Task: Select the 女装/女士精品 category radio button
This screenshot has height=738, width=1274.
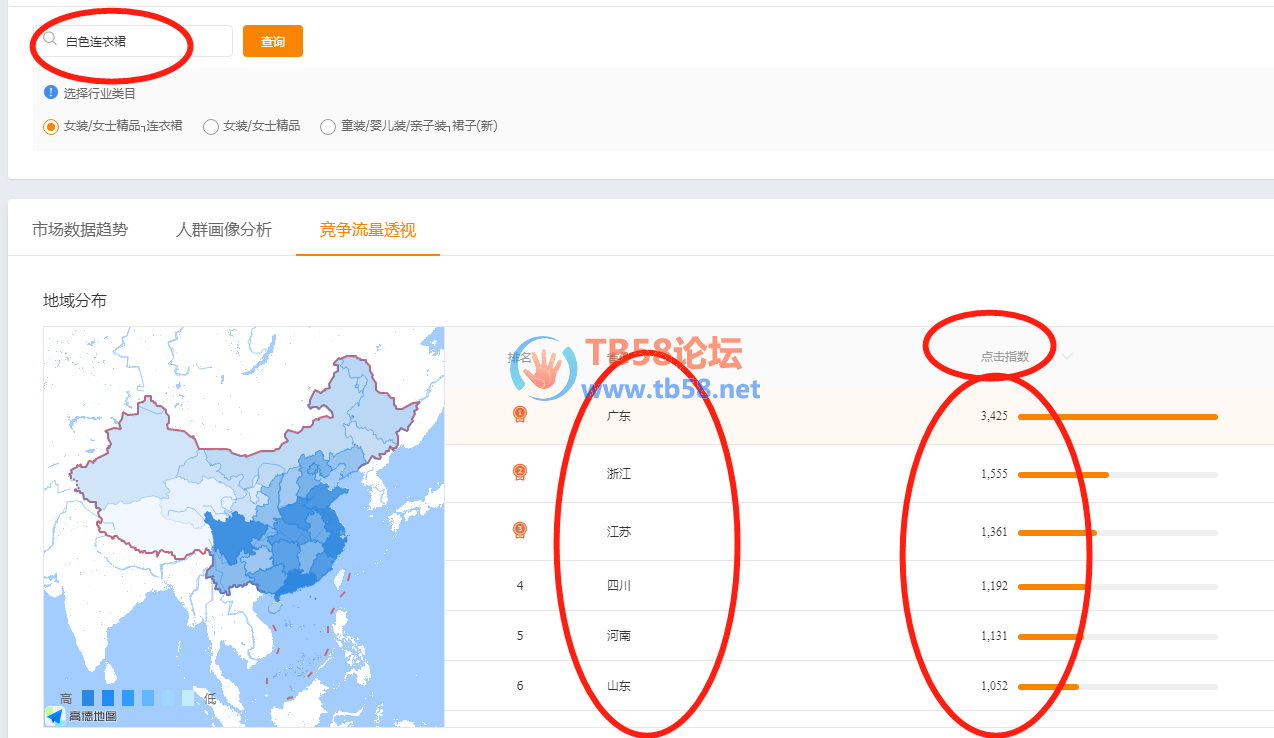Action: pyautogui.click(x=211, y=127)
